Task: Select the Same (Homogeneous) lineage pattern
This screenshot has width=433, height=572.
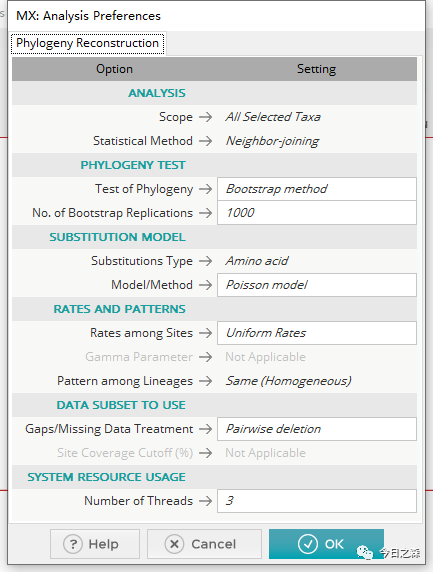Action: click(288, 381)
